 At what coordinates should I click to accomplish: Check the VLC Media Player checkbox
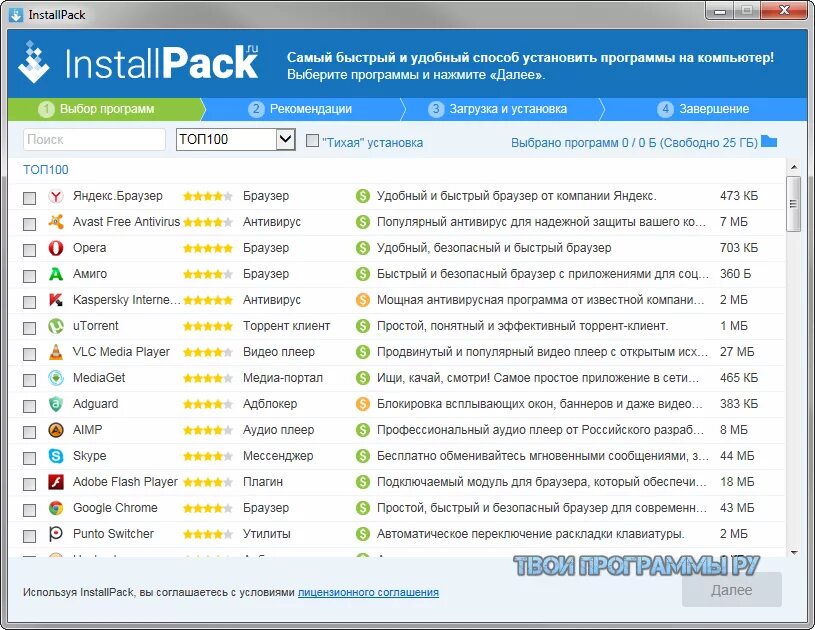pos(30,354)
